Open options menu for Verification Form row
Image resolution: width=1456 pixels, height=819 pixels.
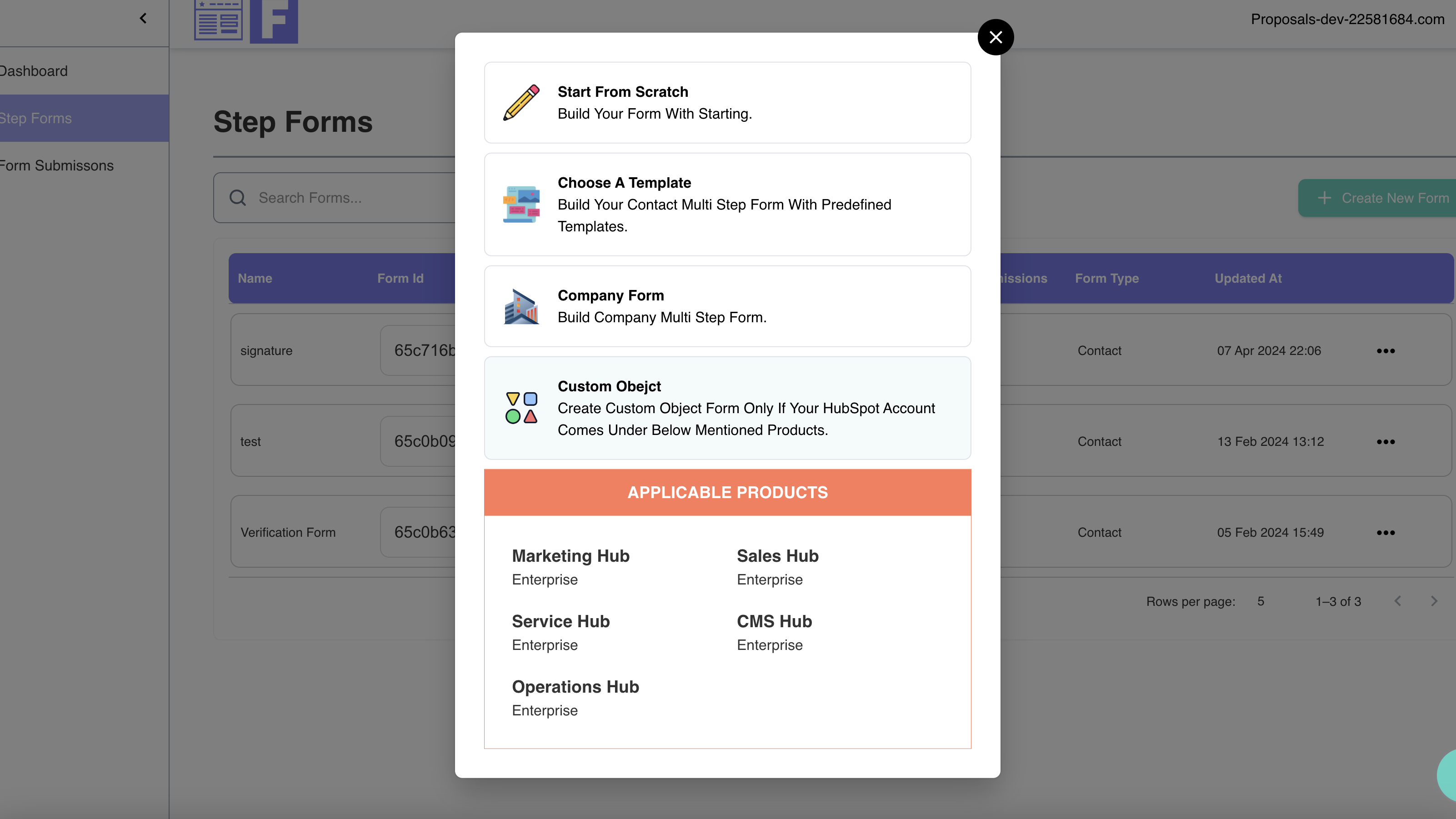pos(1386,533)
